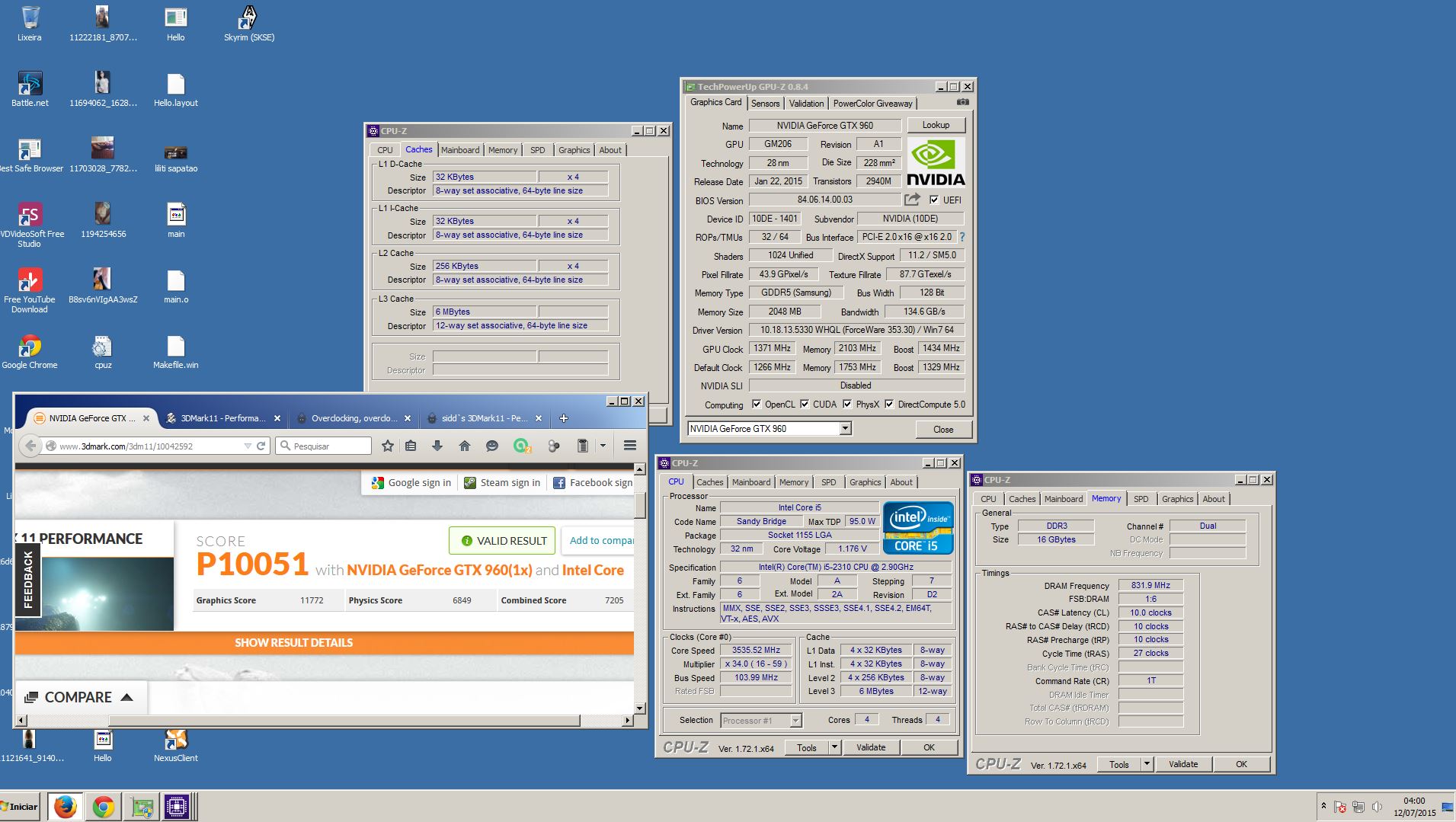1456x822 pixels.
Task: Select the Skyrim (SKSE) desktop shortcut
Action: [x=249, y=23]
